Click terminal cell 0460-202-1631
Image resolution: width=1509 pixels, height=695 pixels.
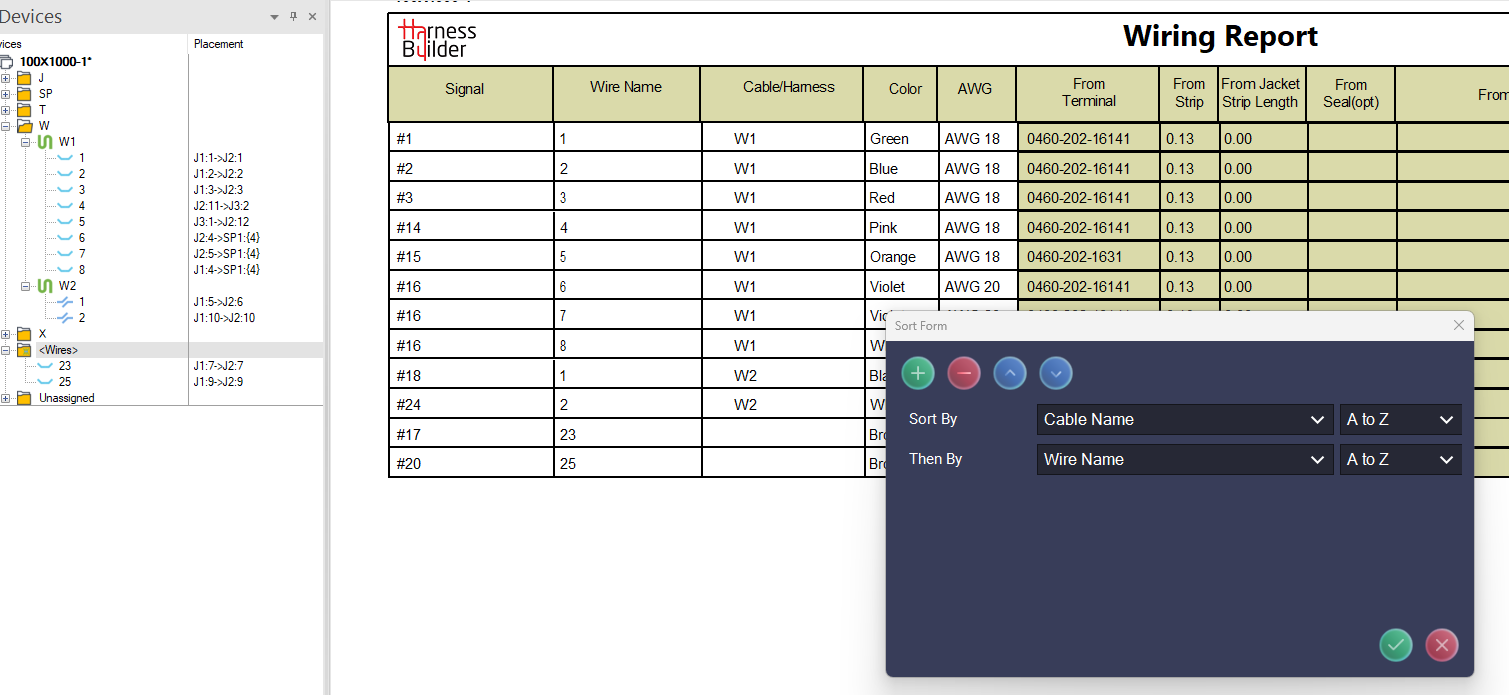coord(1088,257)
